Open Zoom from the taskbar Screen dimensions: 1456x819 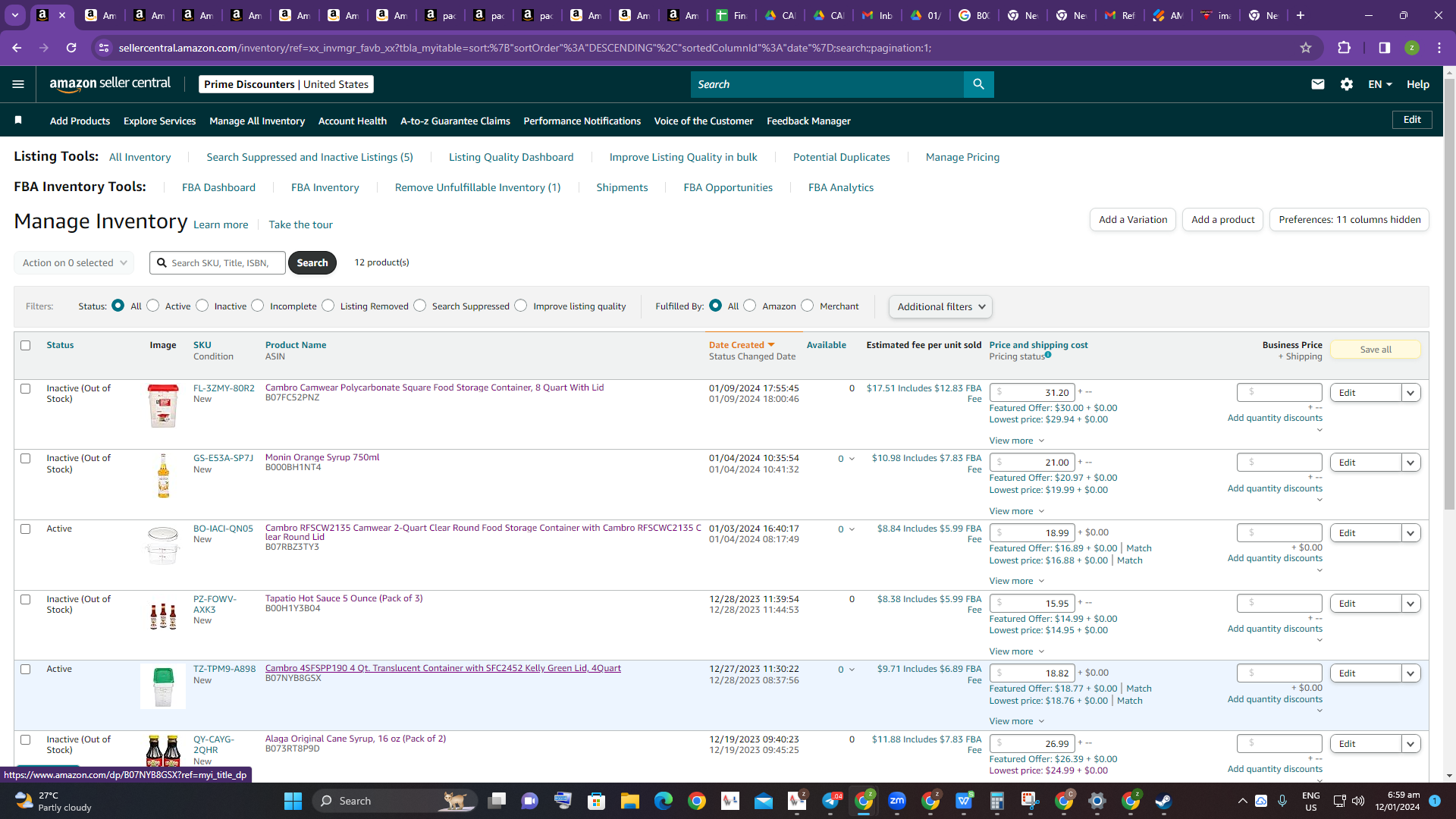pyautogui.click(x=897, y=801)
